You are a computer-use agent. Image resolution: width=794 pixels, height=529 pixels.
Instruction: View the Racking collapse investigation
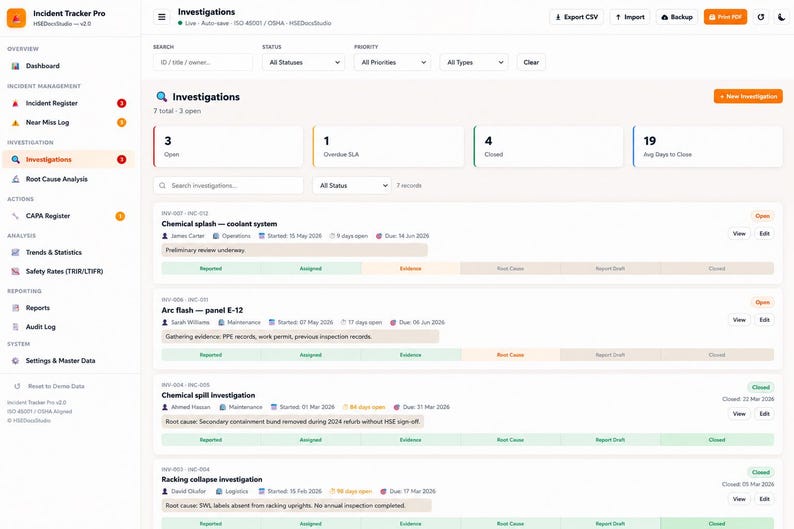coord(739,499)
